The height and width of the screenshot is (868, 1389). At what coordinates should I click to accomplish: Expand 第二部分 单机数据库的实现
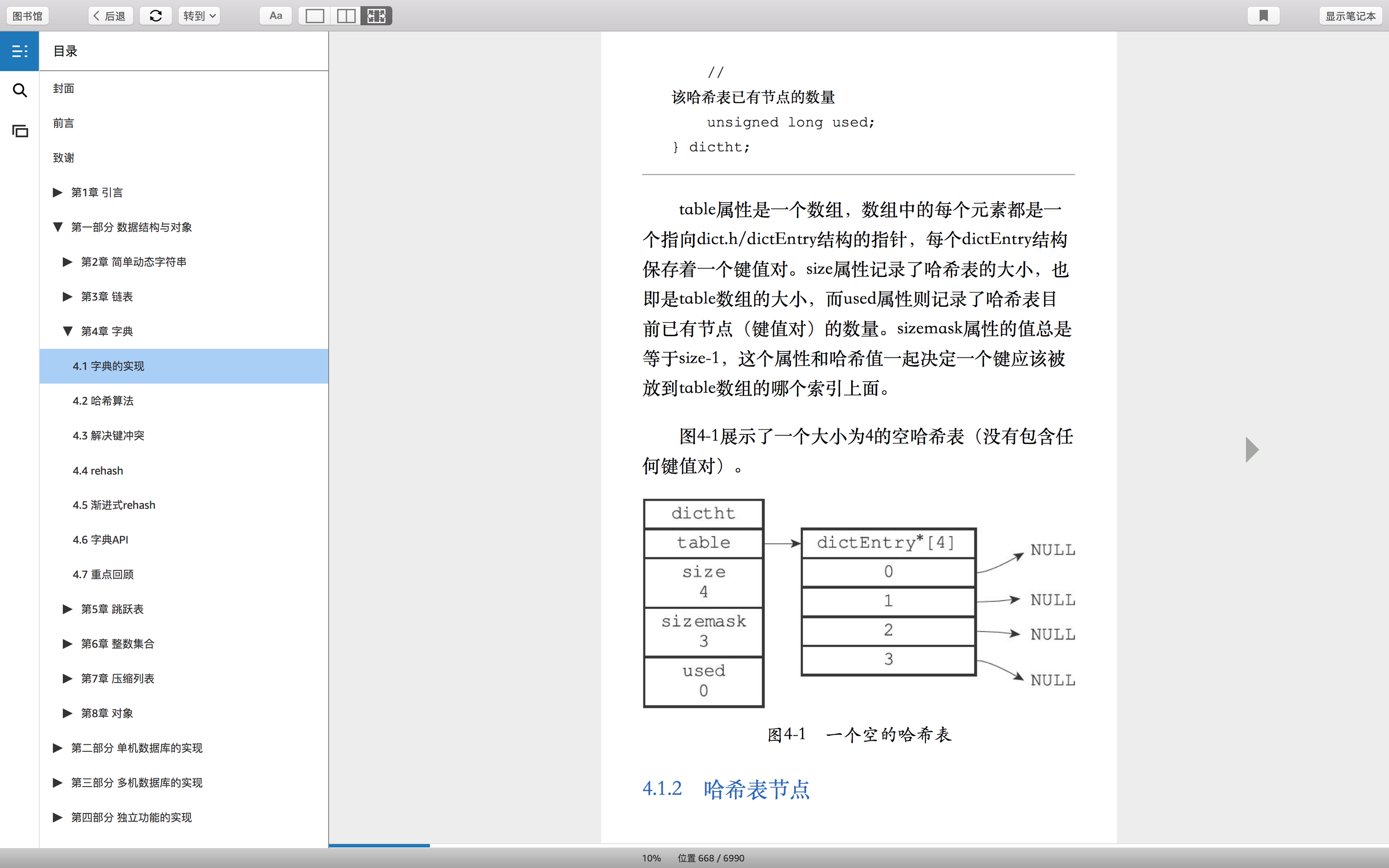click(x=57, y=748)
